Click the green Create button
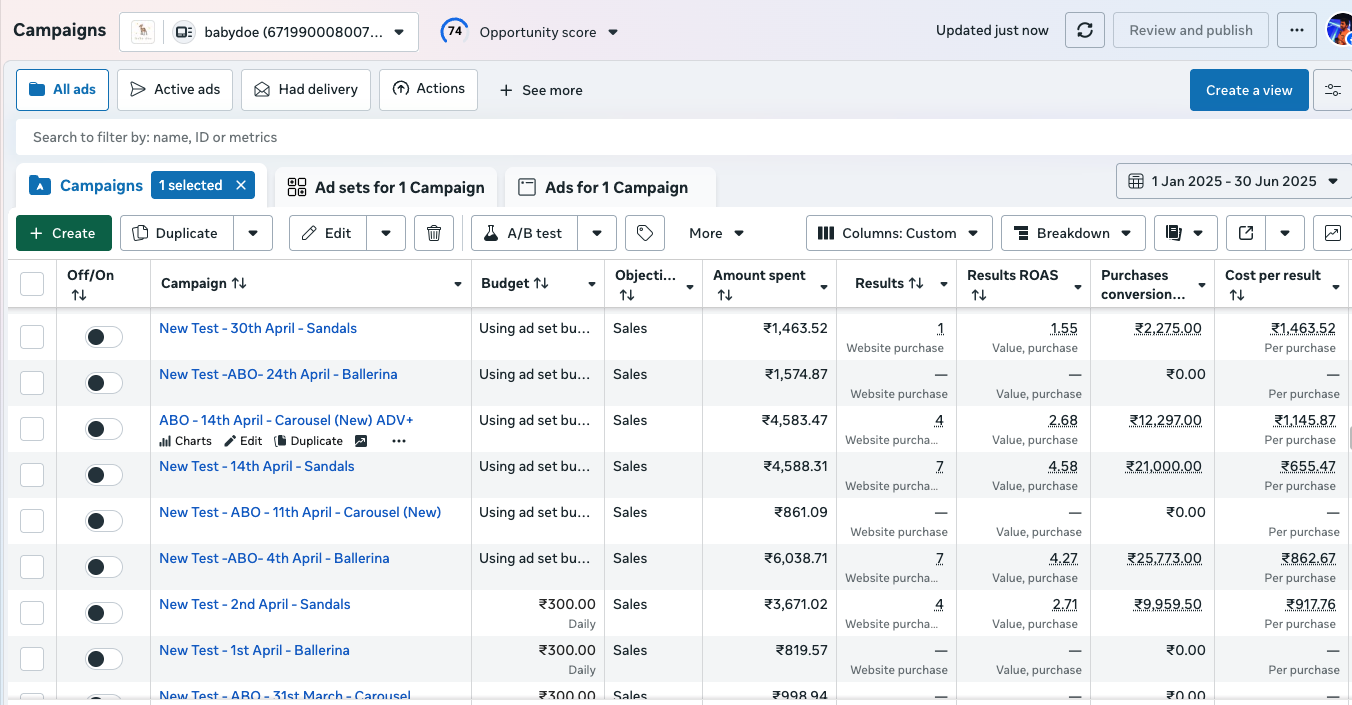The width and height of the screenshot is (1352, 705). pyautogui.click(x=64, y=233)
